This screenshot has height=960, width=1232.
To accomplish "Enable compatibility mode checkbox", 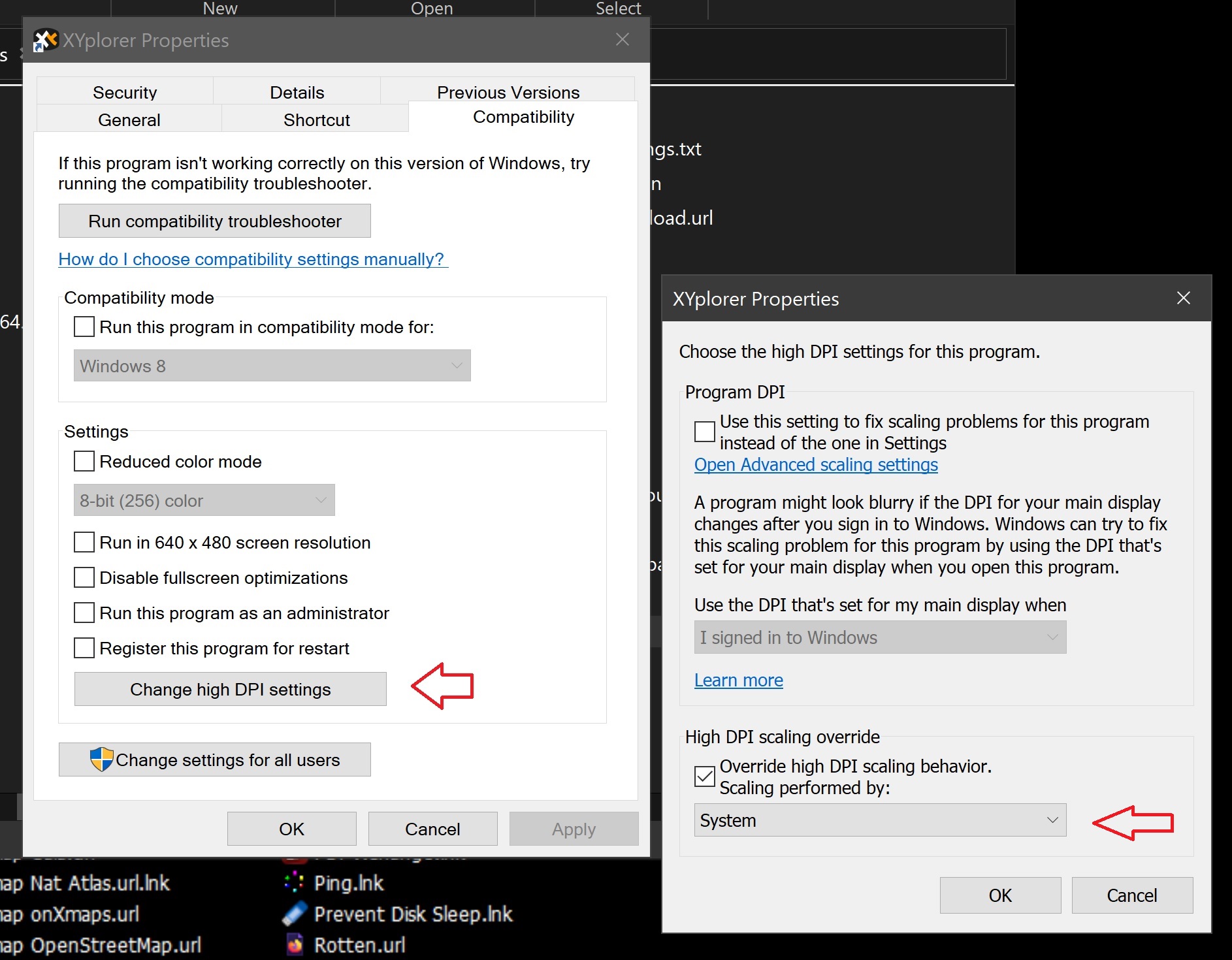I will click(84, 327).
